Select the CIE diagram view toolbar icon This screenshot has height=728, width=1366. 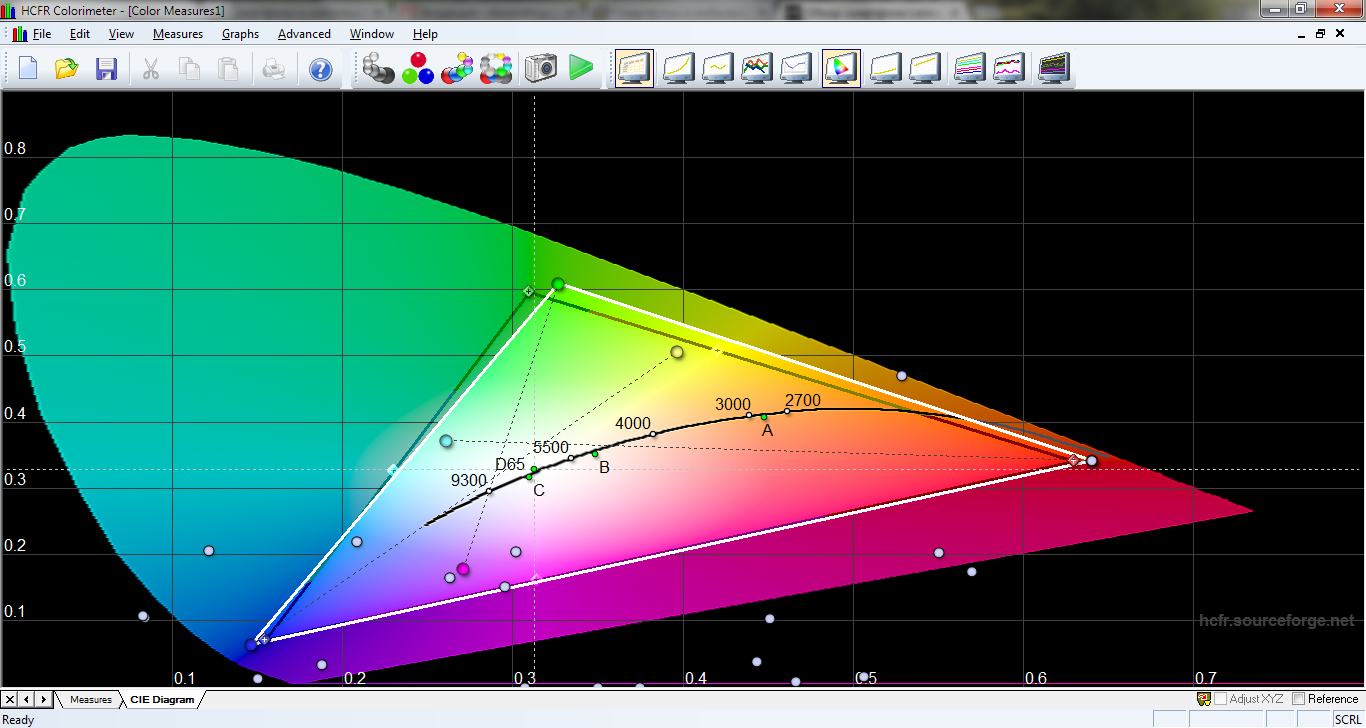tap(841, 69)
